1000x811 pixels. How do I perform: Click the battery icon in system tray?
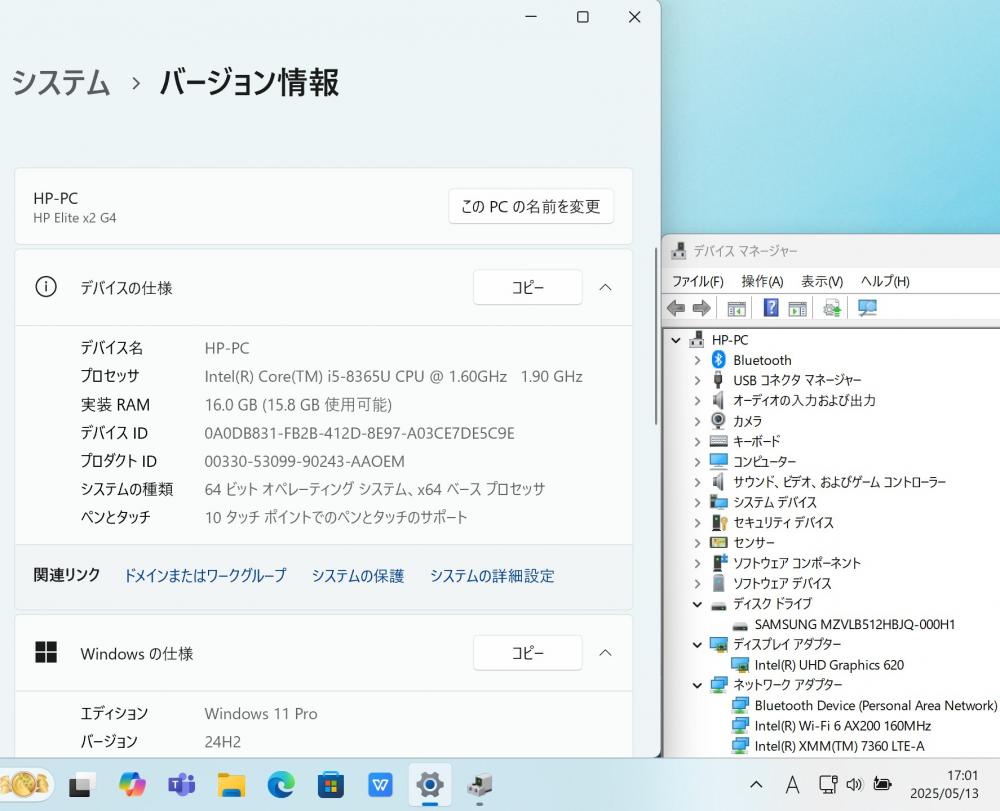[x=883, y=784]
